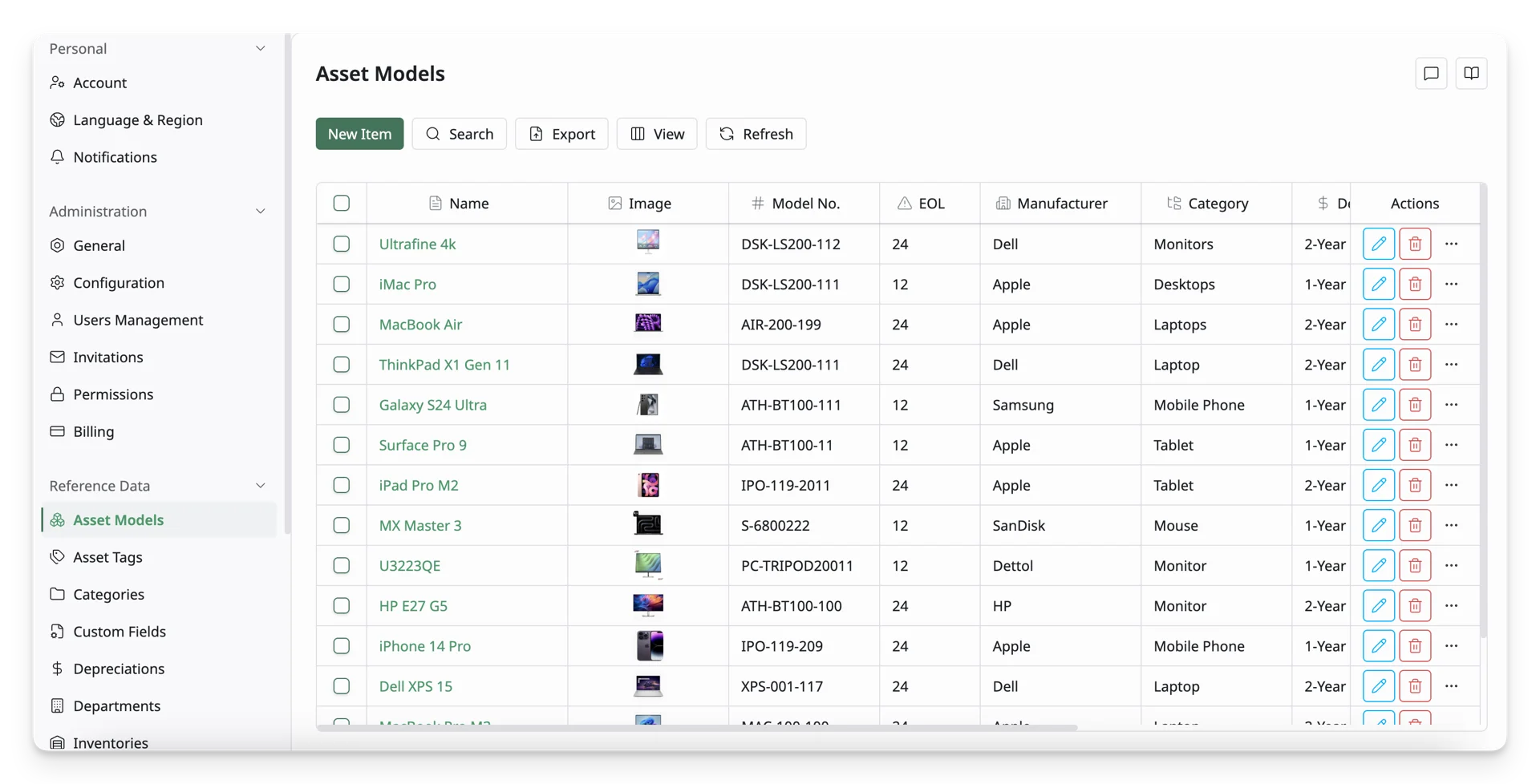Click the New Item button
The width and height of the screenshot is (1540, 784).
click(x=359, y=134)
